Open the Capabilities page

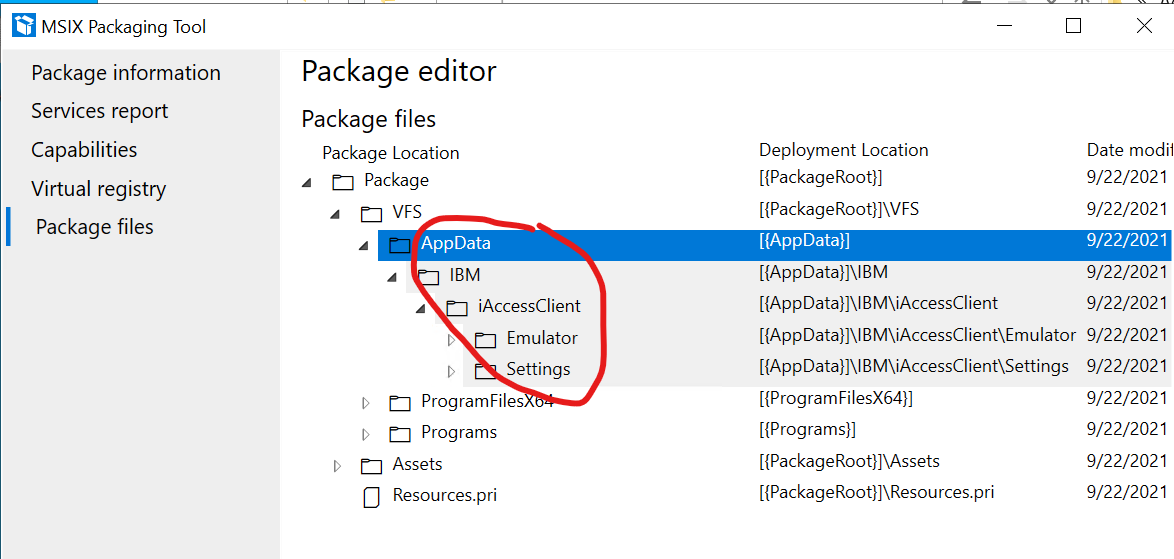pyautogui.click(x=84, y=150)
